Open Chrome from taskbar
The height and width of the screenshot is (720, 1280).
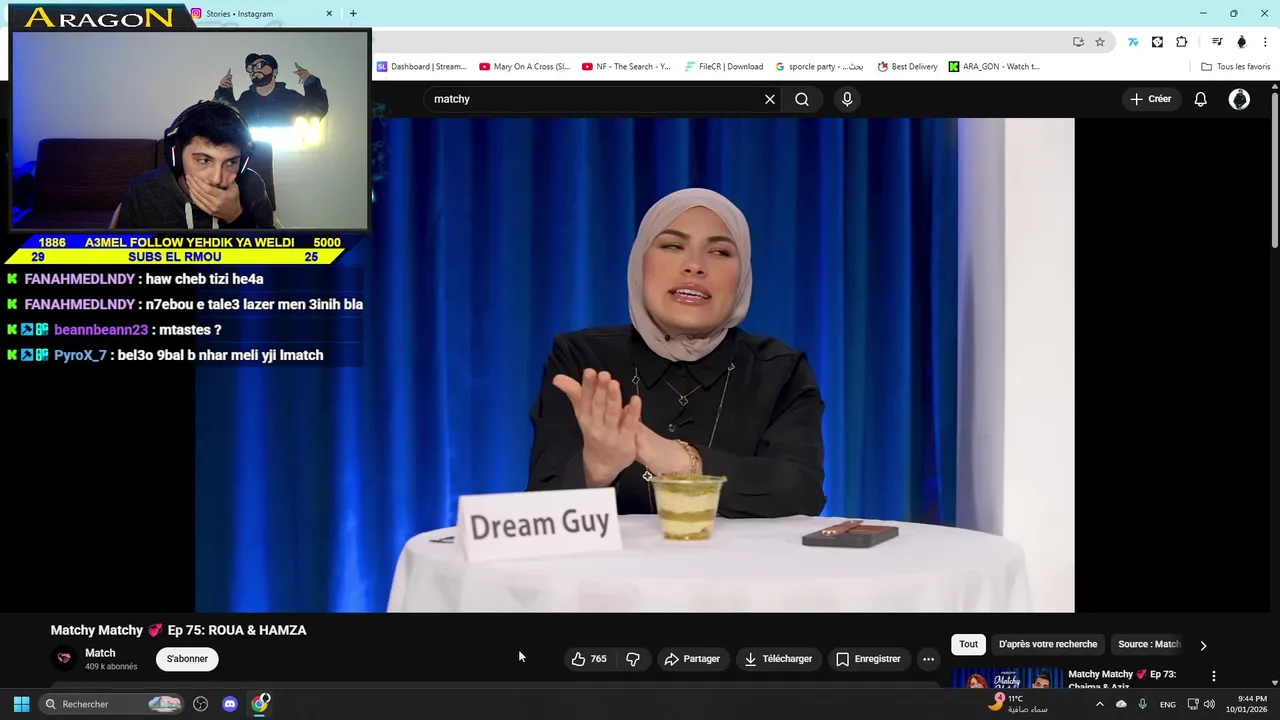tap(260, 704)
